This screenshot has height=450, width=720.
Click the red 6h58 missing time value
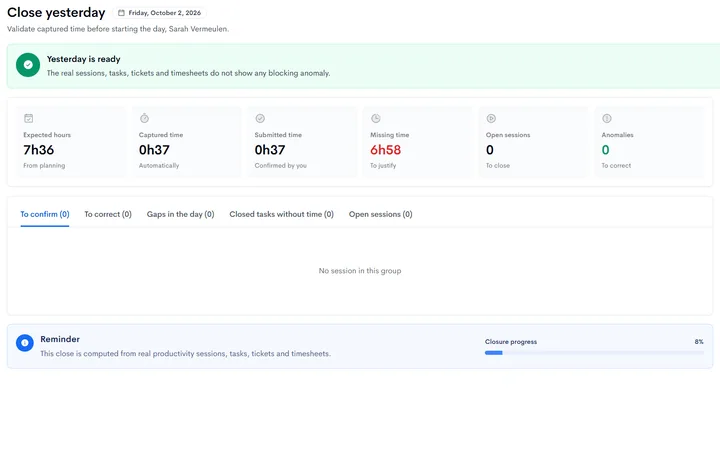[386, 150]
